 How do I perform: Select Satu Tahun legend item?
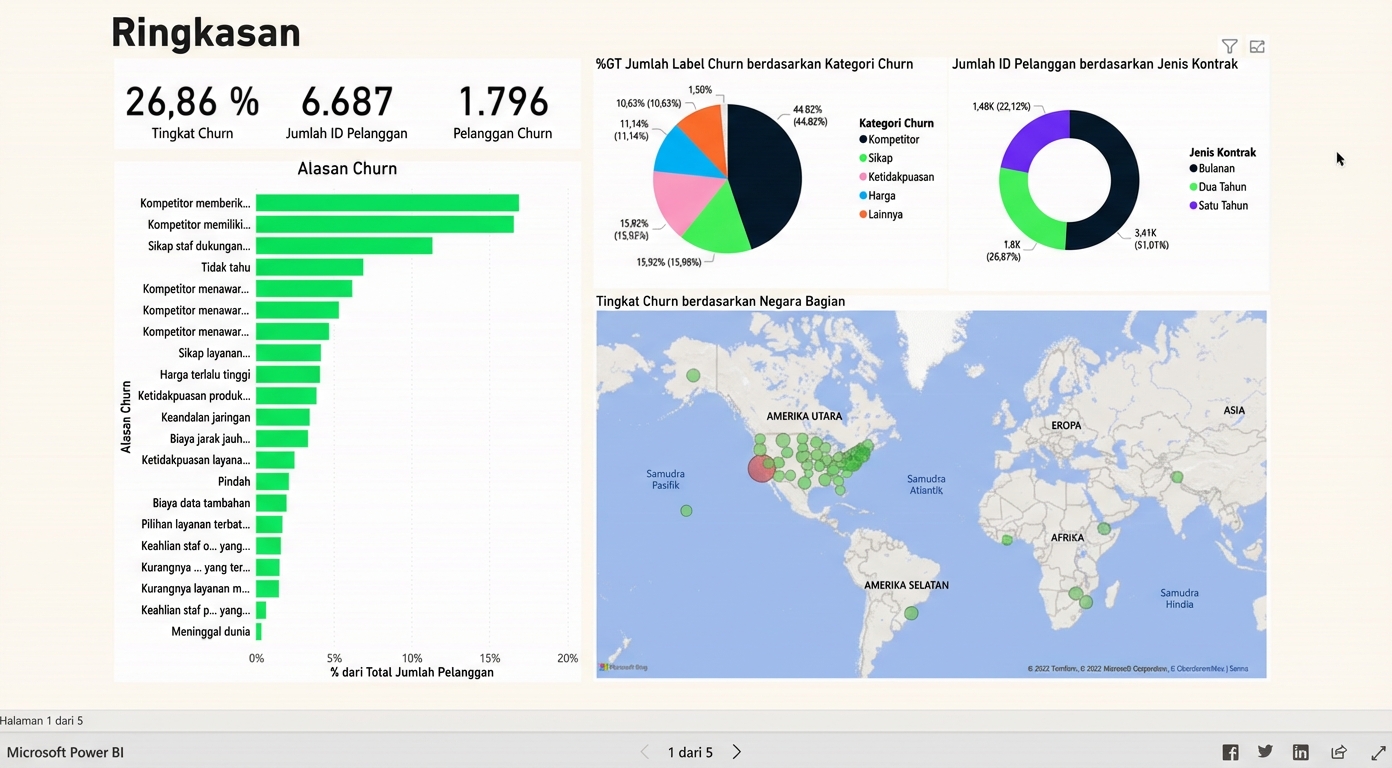pyautogui.click(x=1222, y=206)
